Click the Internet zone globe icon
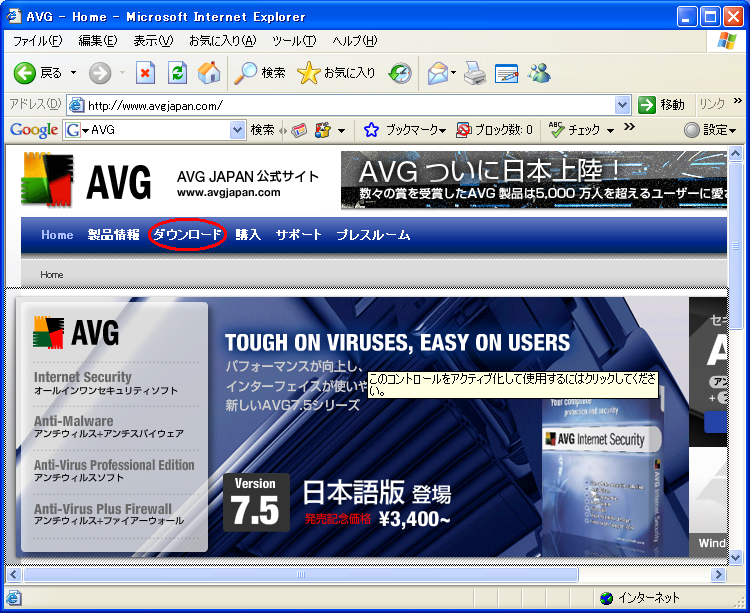750x613 pixels. (606, 598)
